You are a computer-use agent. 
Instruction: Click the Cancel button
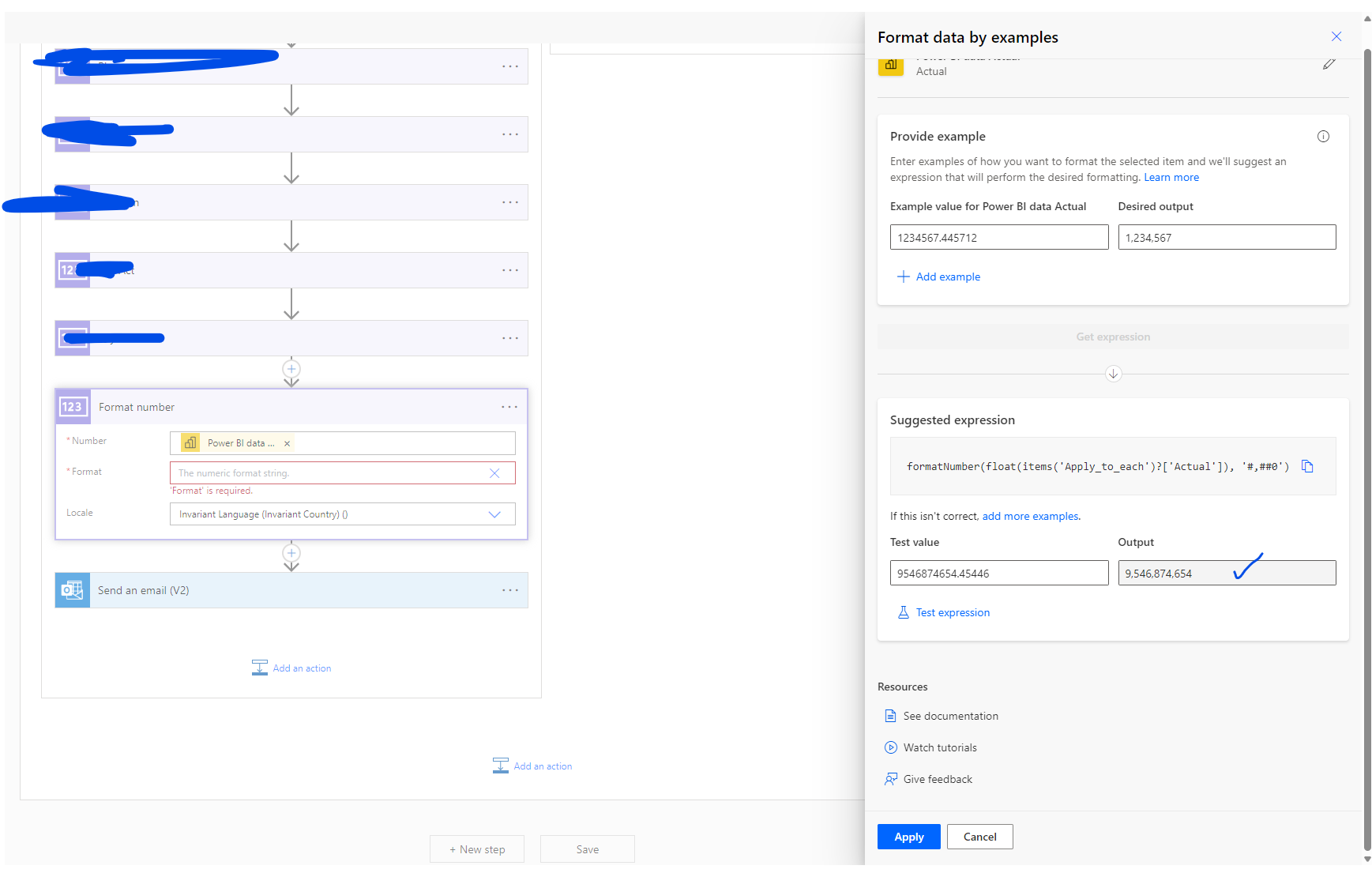click(x=979, y=837)
